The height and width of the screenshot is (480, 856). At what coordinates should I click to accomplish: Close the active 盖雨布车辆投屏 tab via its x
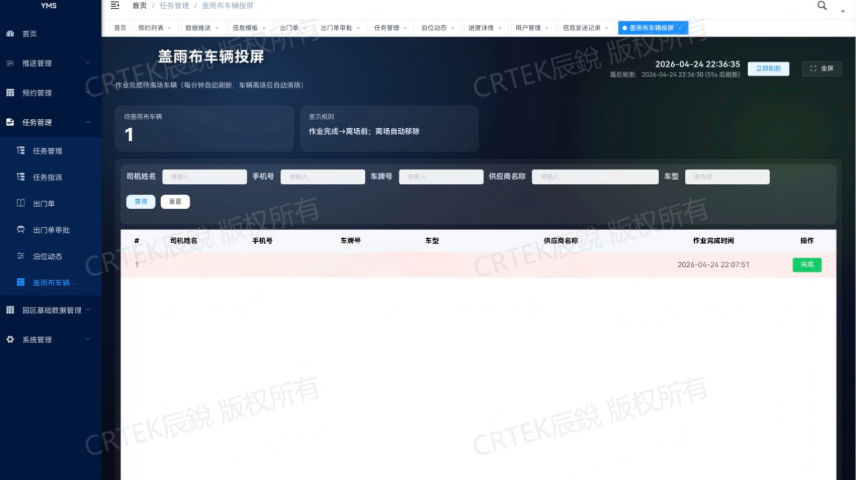pos(680,28)
